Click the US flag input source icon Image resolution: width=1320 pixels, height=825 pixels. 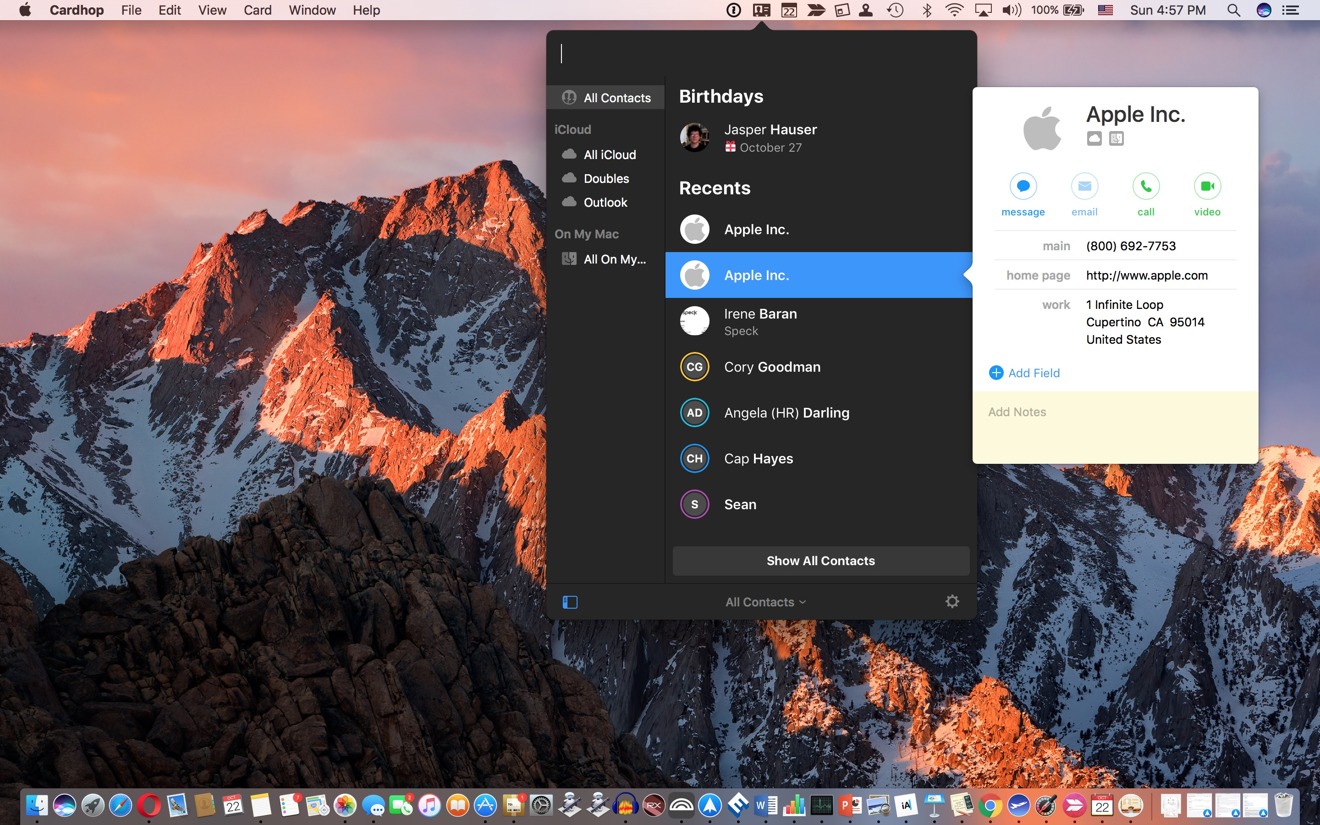coord(1105,10)
